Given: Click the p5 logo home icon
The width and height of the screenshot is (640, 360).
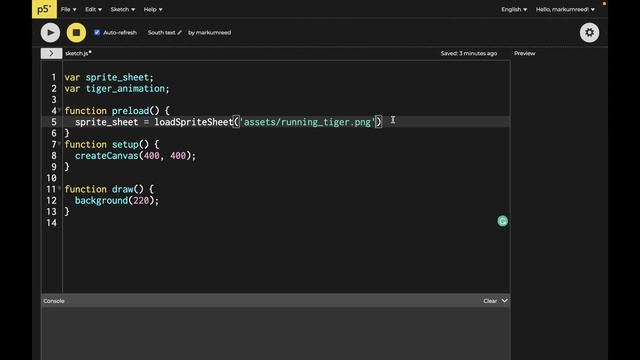Looking at the screenshot, I should [44, 9].
